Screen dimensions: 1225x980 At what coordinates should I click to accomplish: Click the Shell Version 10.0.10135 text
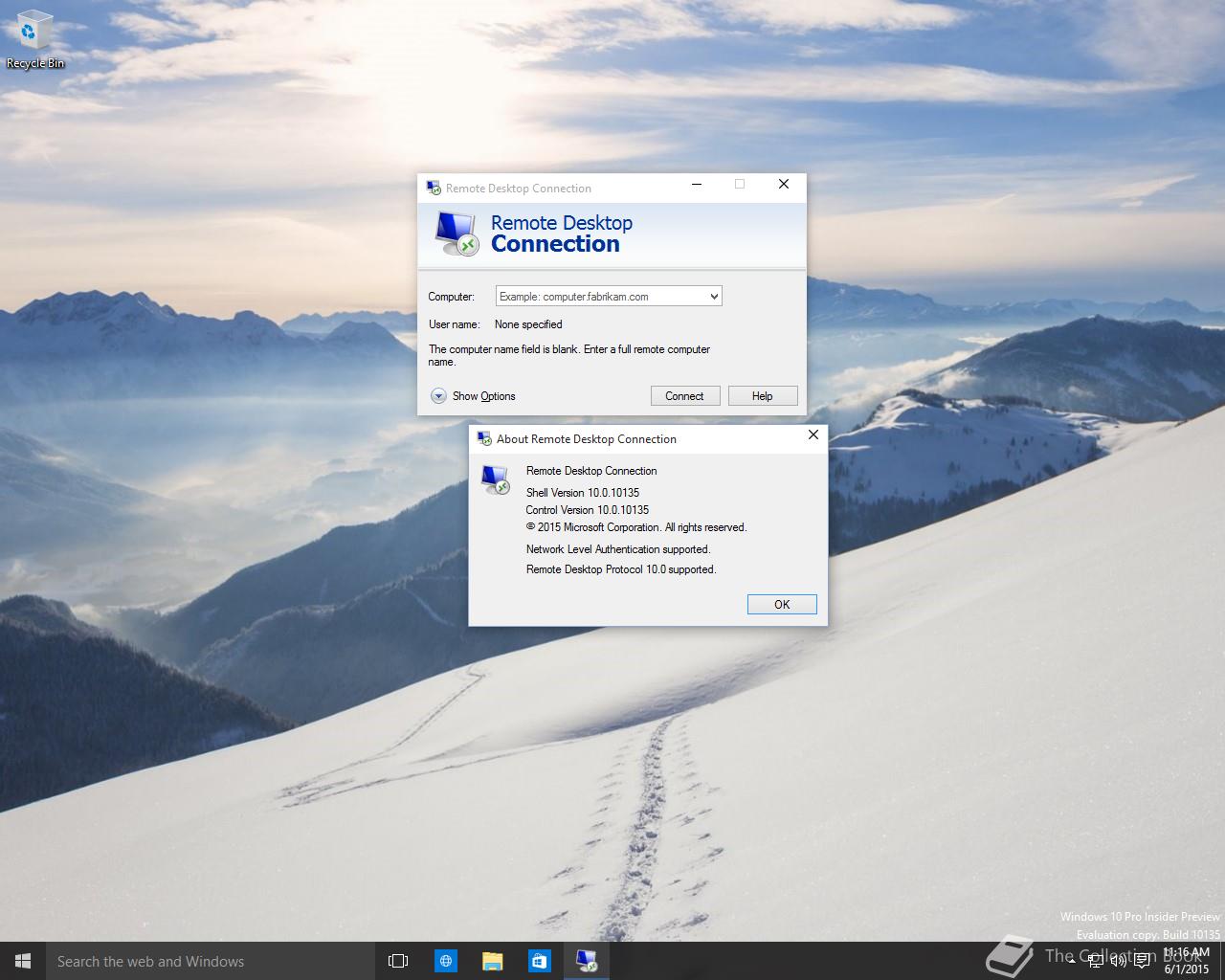[583, 493]
